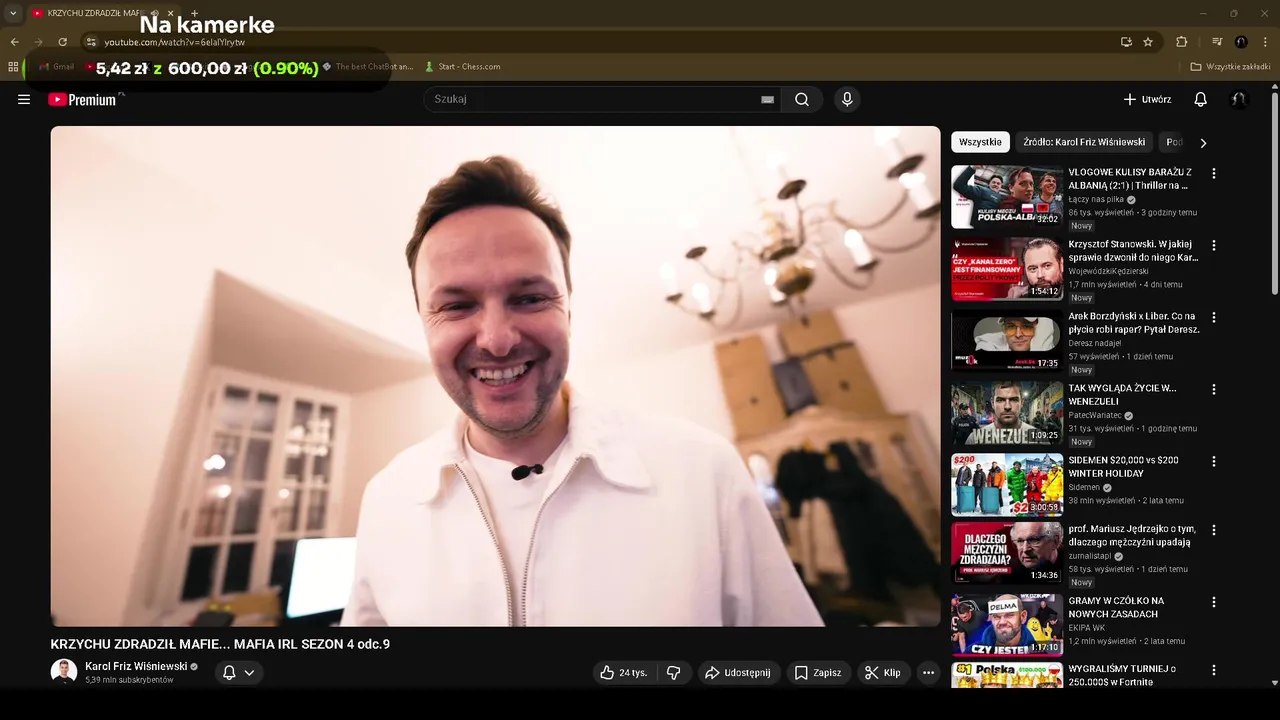View site information icon in address bar
1280x720 pixels.
(x=91, y=42)
